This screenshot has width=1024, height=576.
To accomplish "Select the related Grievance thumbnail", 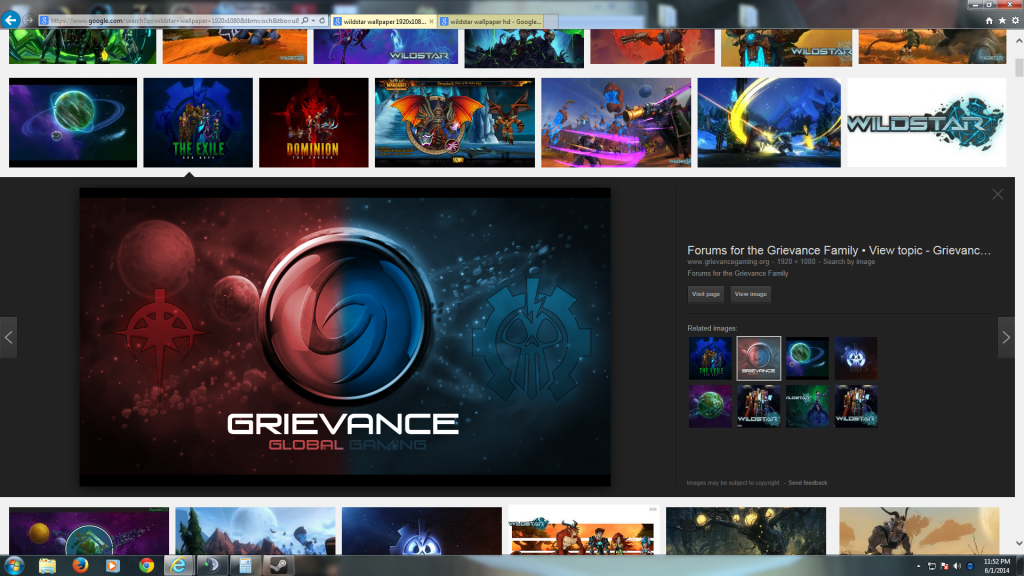I will pos(758,358).
